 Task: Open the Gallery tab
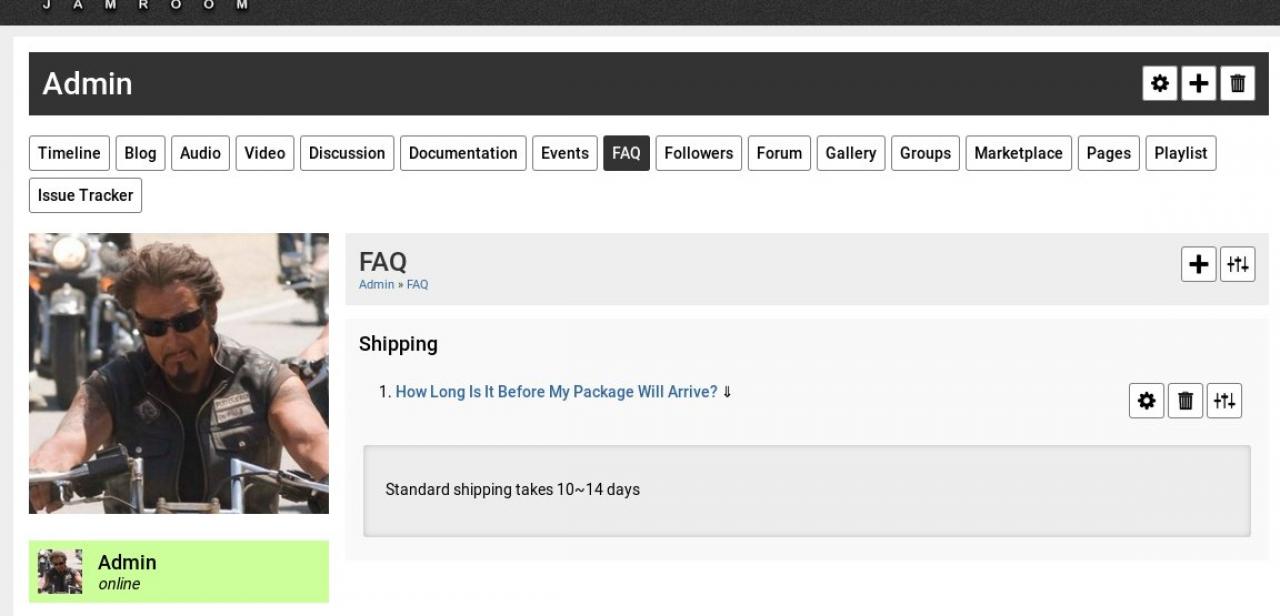(851, 153)
